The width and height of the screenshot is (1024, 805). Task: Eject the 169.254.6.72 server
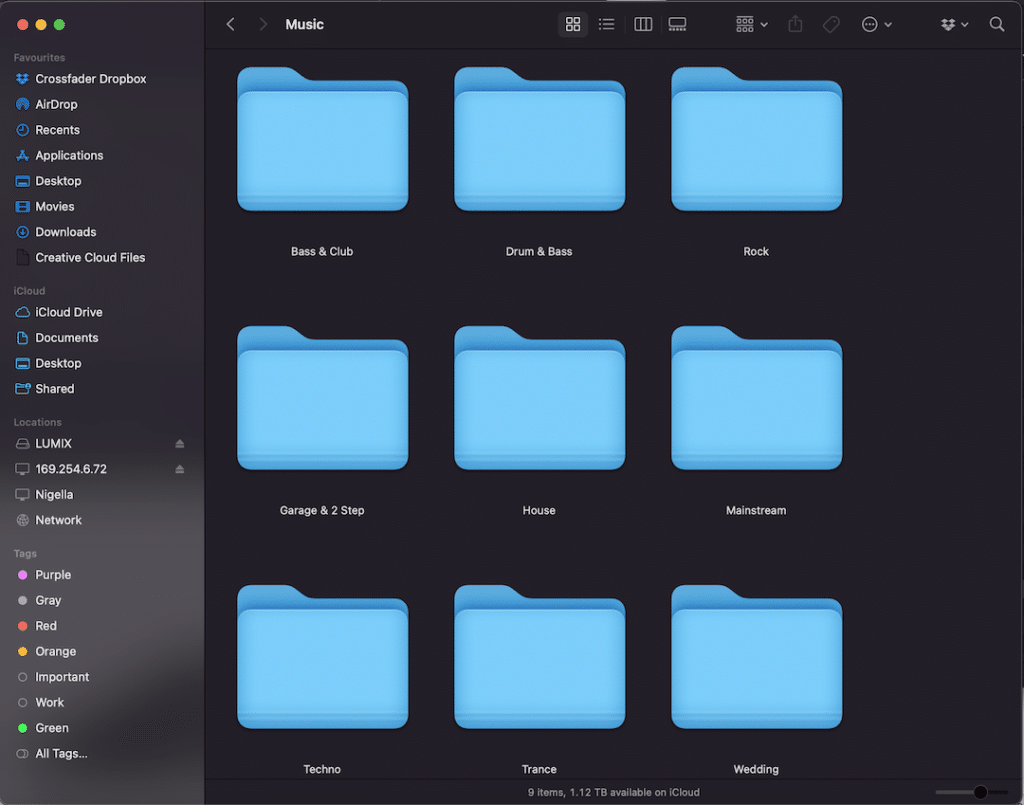click(180, 469)
